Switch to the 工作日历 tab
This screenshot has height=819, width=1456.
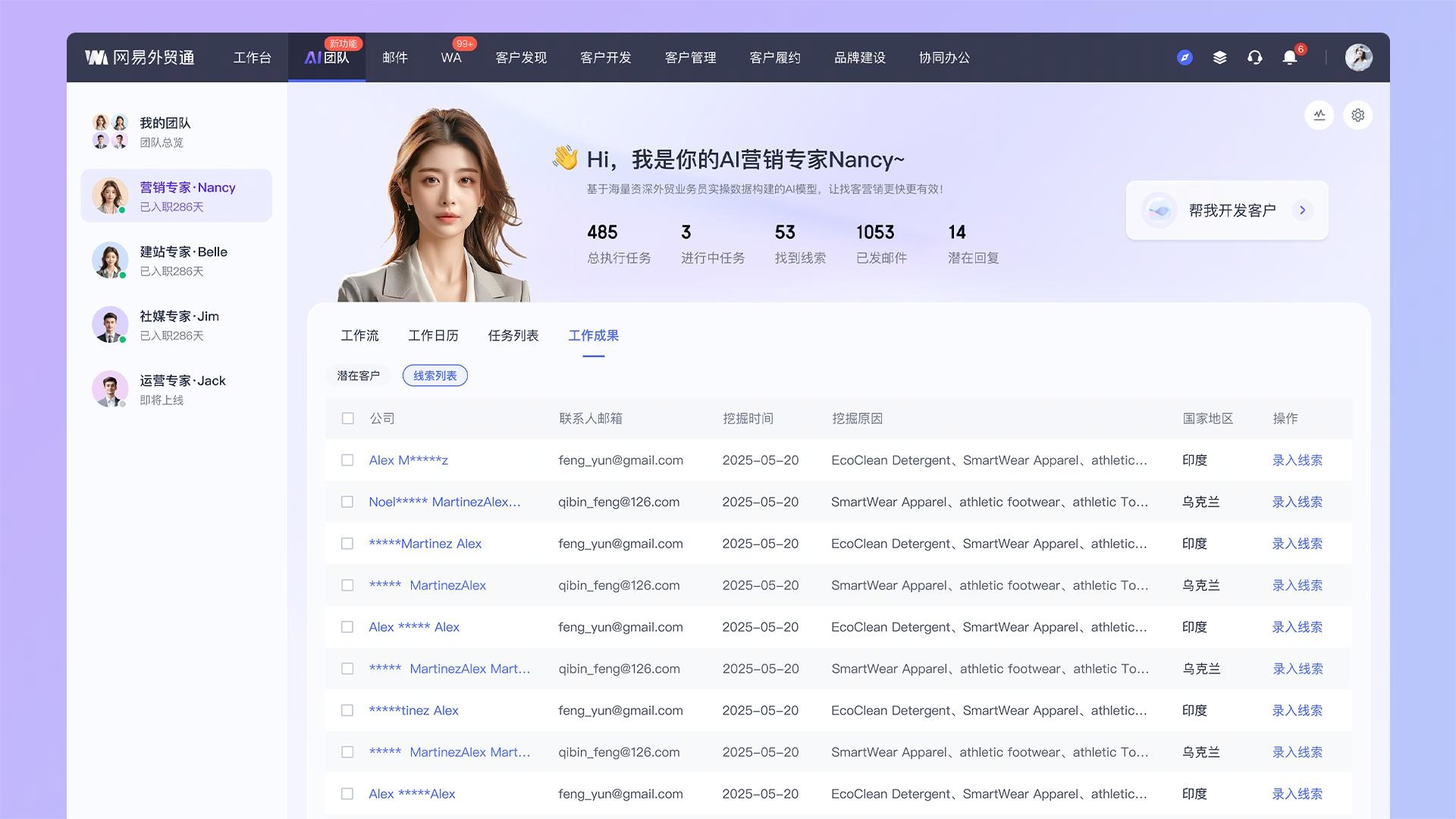tap(433, 335)
